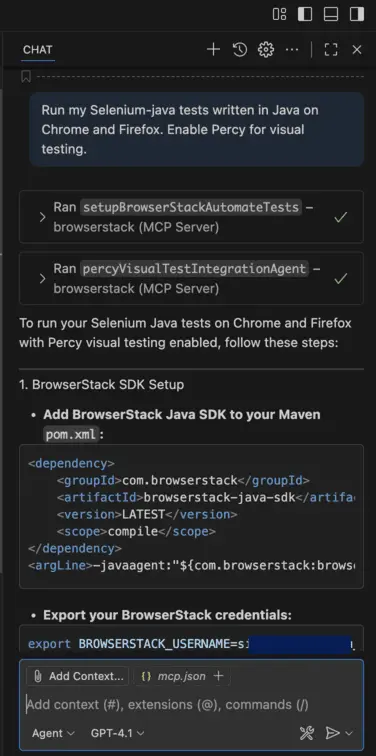Open the GPT-4.1 model dropdown
Viewport: 376px width, 756px height.
118,733
